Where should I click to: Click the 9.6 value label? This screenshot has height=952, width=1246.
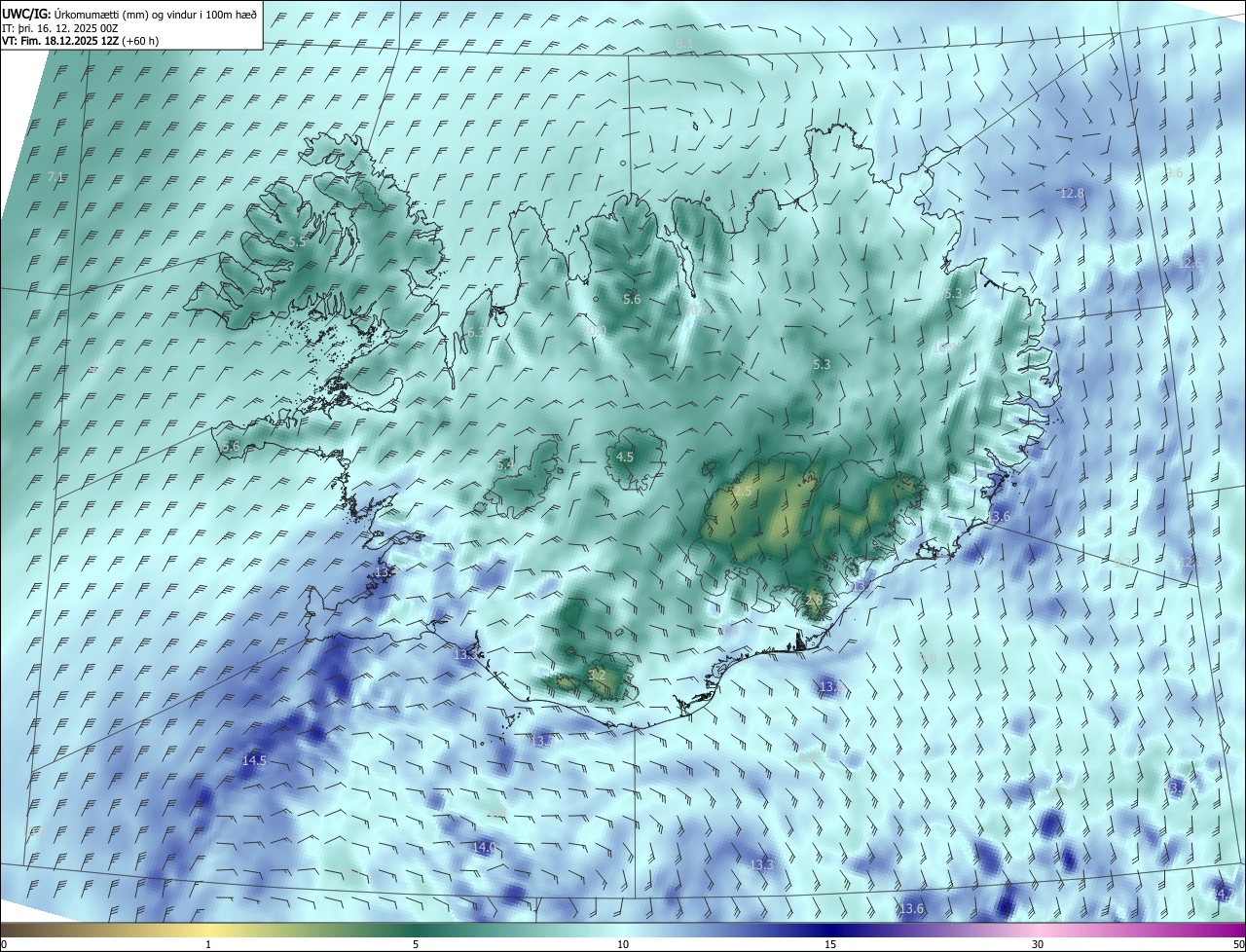pyautogui.click(x=1173, y=173)
